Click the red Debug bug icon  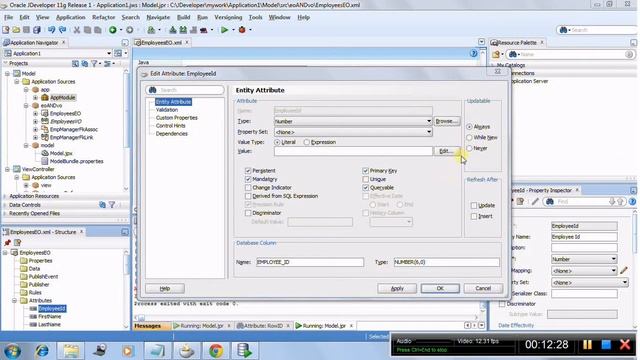click(x=242, y=30)
